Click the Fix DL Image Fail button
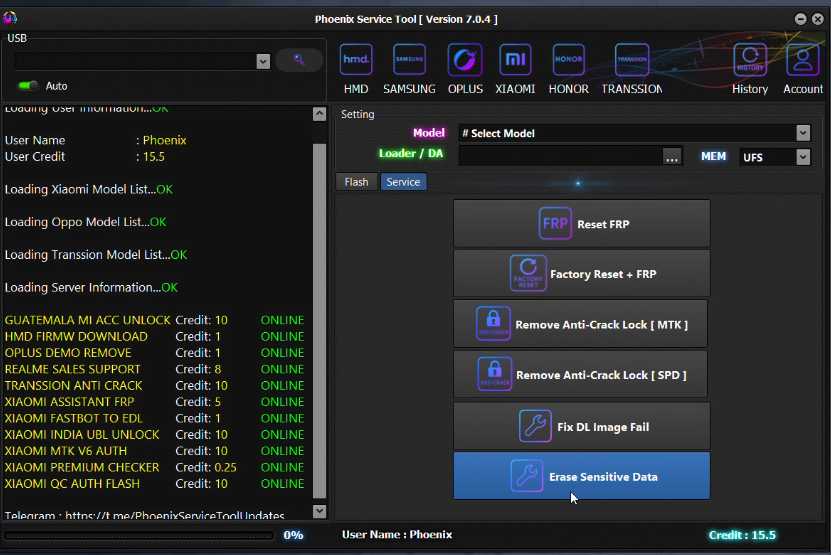Viewport: 831px width, 555px height. pyautogui.click(x=581, y=426)
